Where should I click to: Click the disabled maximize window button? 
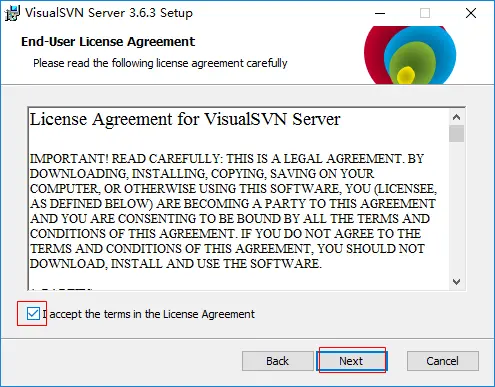point(425,13)
